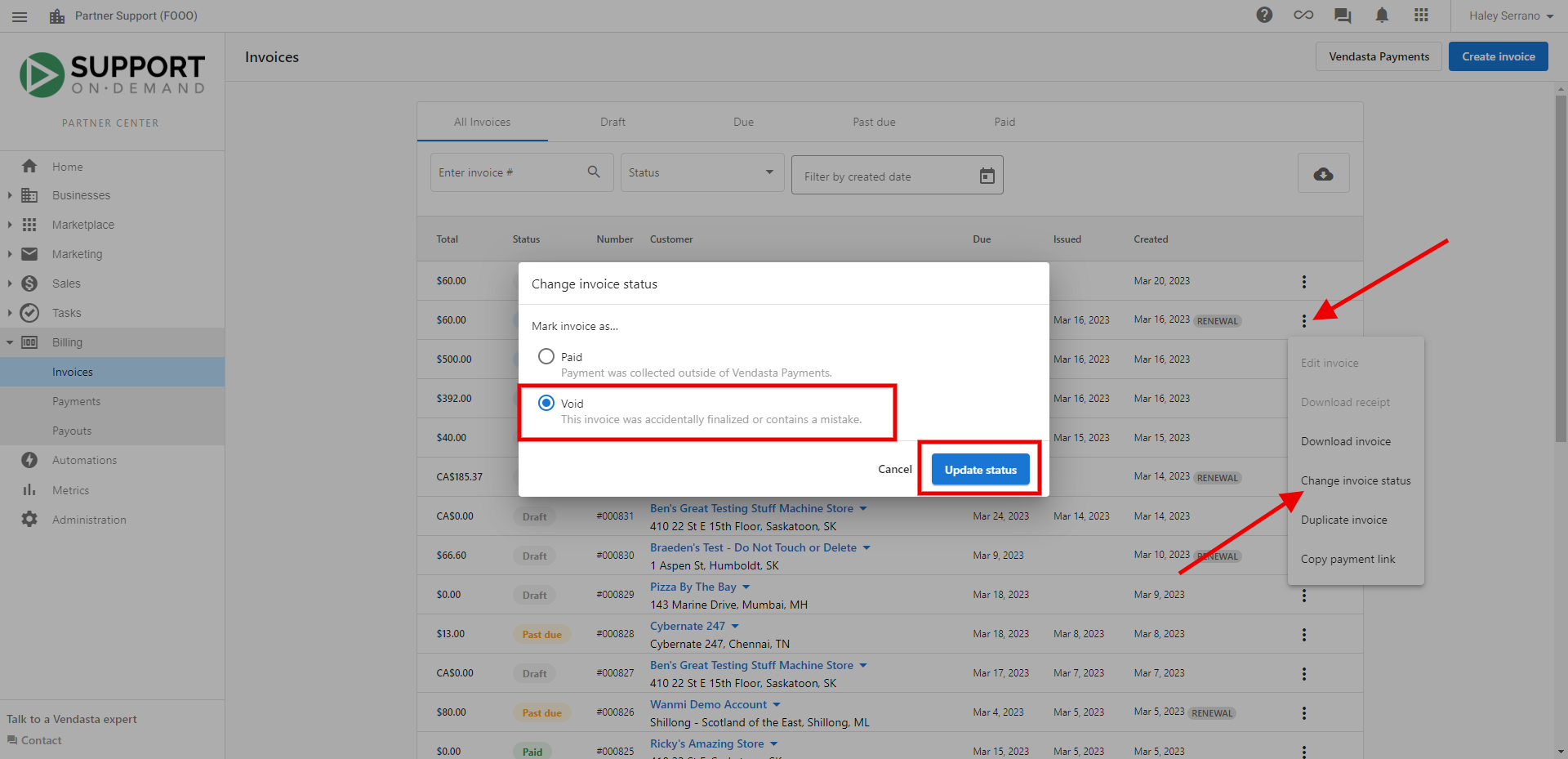Click the Enter invoice # search field
This screenshot has height=759, width=1568.
[x=507, y=172]
